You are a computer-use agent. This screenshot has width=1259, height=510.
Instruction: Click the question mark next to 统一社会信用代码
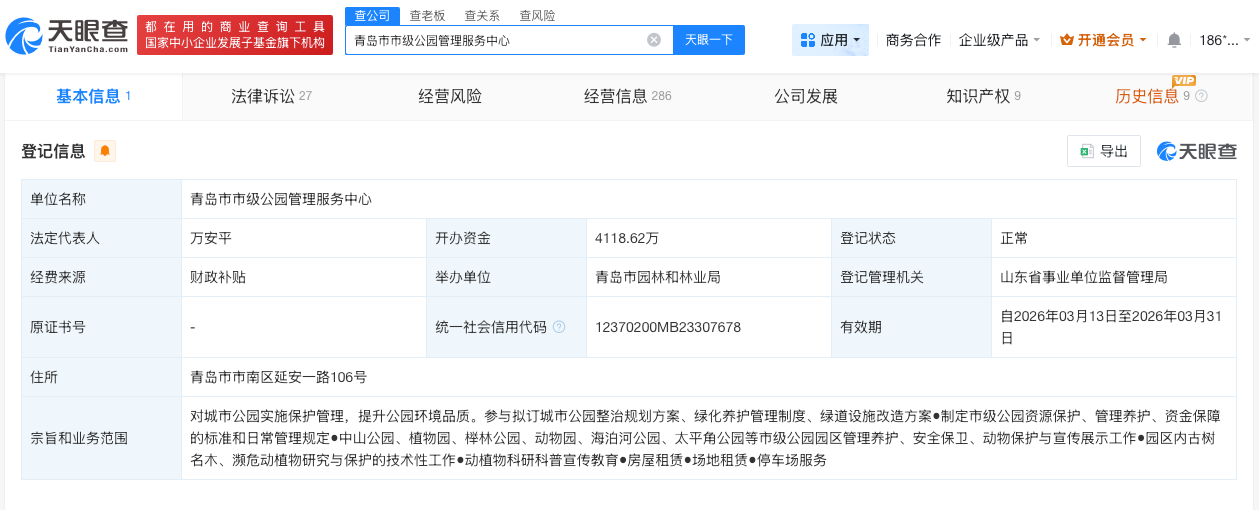pyautogui.click(x=559, y=327)
